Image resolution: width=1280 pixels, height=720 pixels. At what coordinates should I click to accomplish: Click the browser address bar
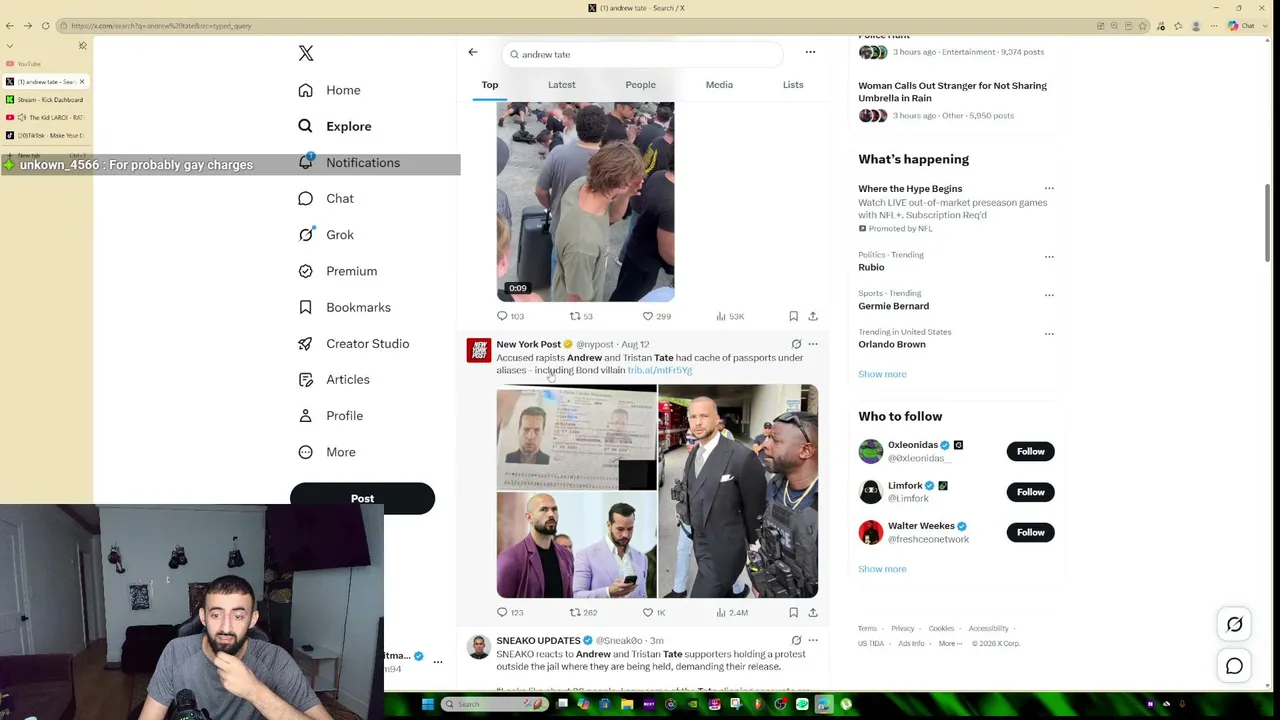[x=575, y=26]
